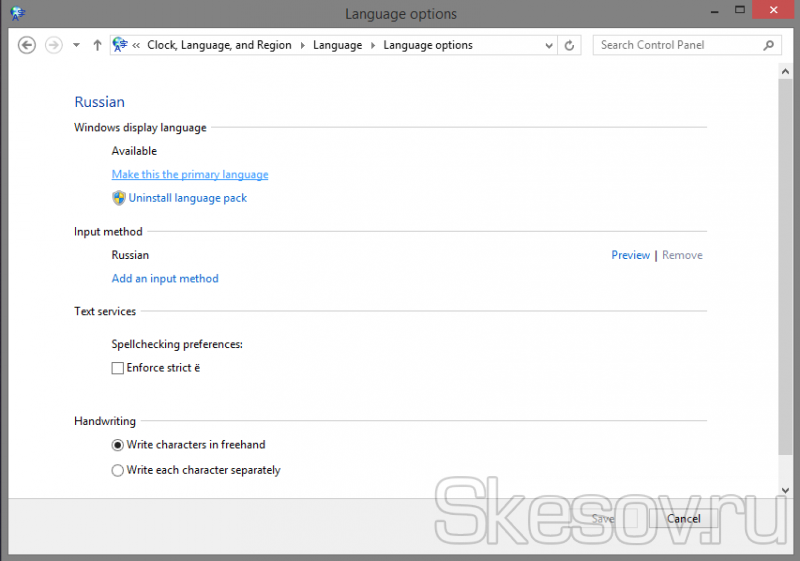Select Write characters in freehand option

click(x=118, y=445)
